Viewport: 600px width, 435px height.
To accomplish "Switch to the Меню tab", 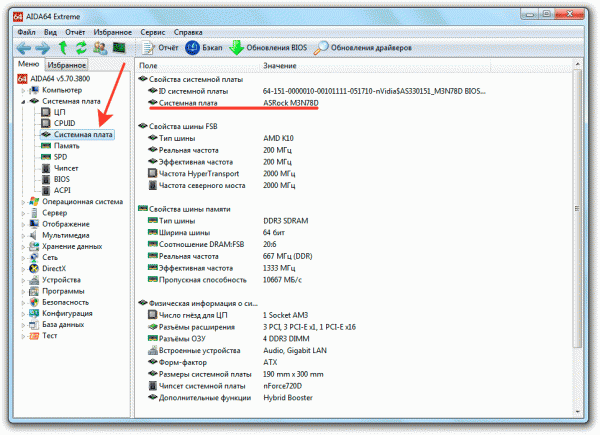I will (29, 64).
